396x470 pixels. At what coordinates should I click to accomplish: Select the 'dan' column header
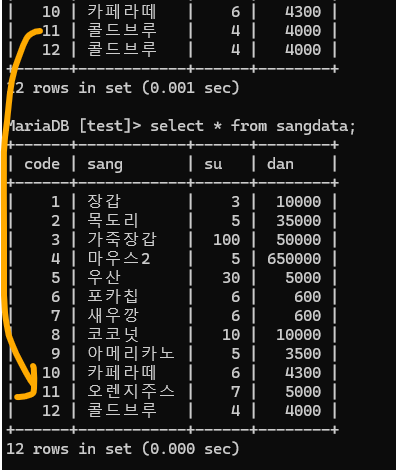[x=280, y=164]
